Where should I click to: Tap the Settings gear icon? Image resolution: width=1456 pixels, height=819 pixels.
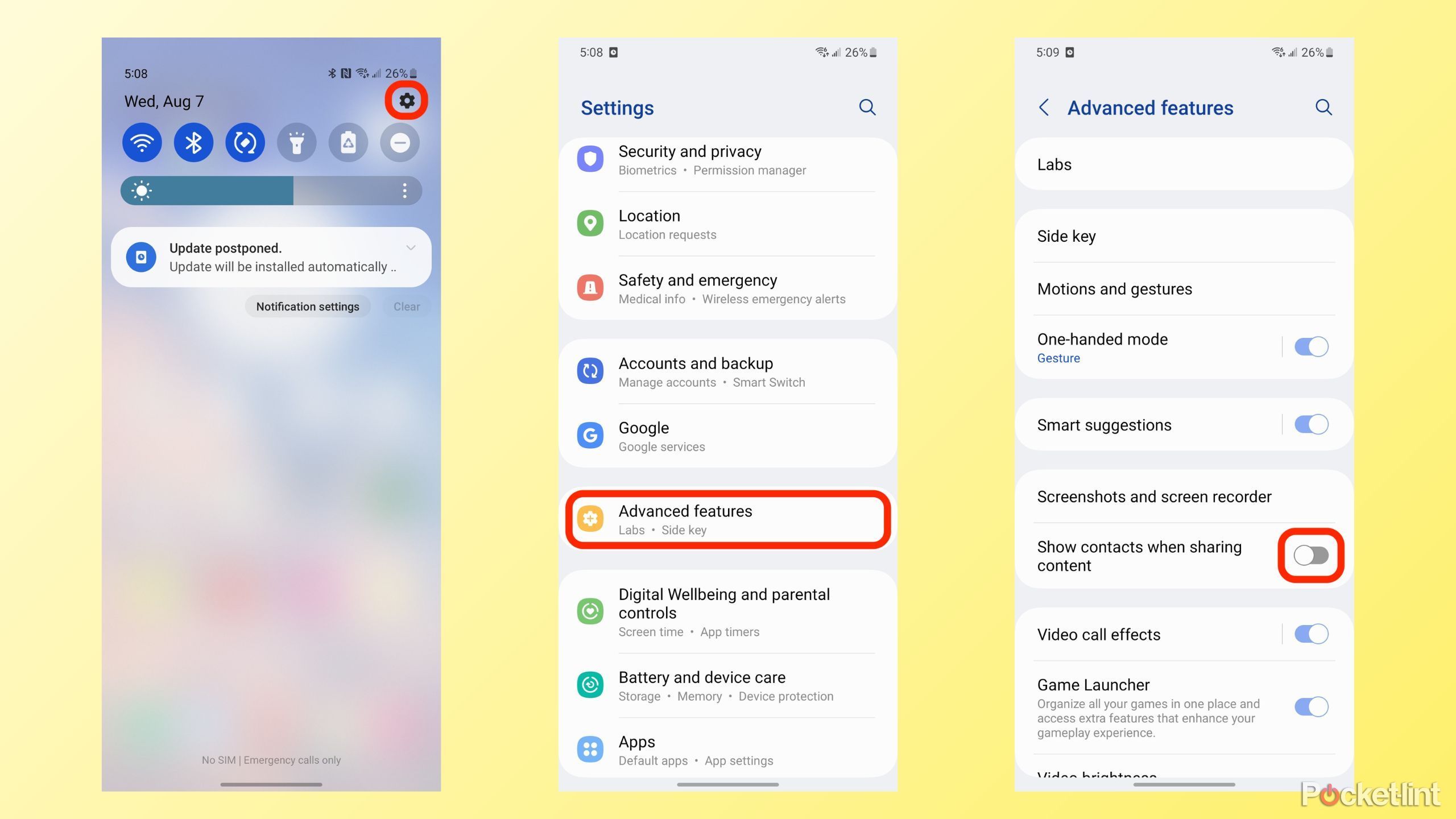pyautogui.click(x=407, y=100)
